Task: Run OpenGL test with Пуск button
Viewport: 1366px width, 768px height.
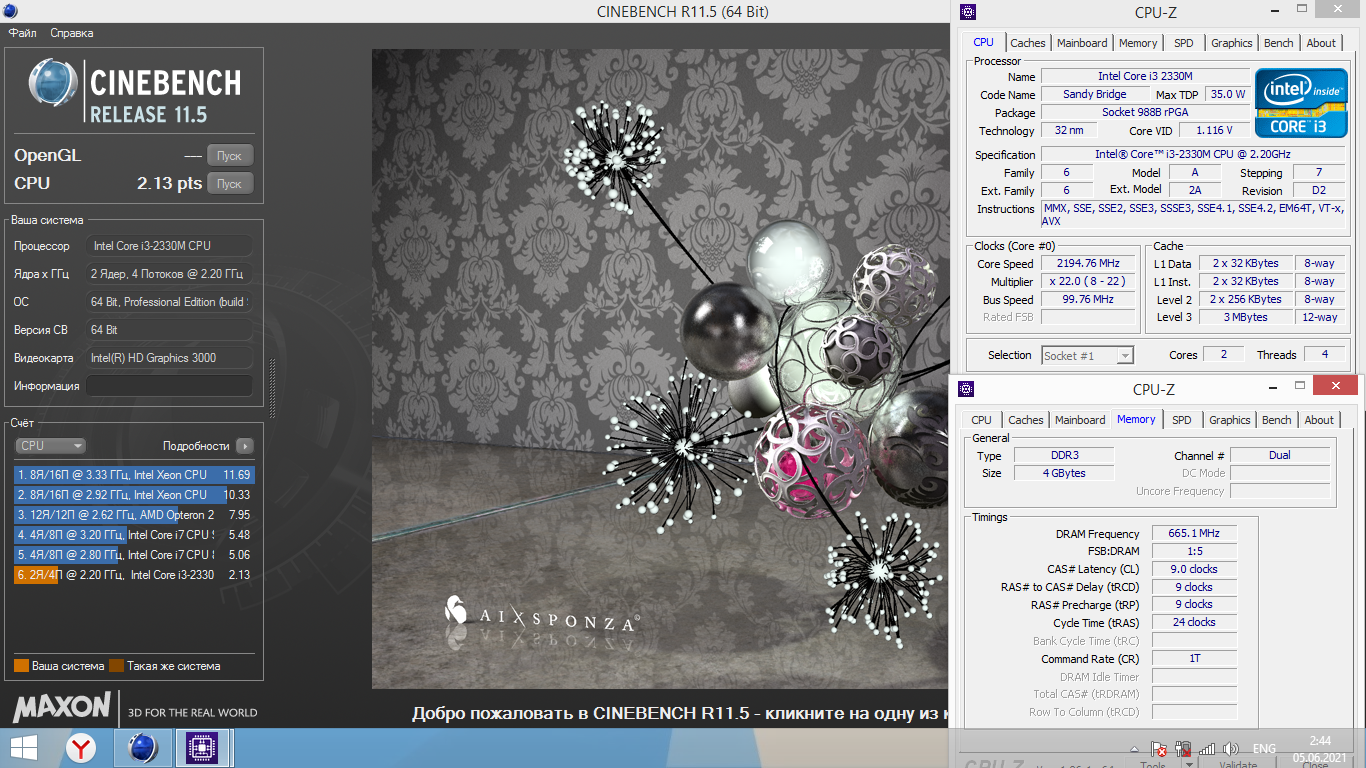Action: [x=229, y=156]
